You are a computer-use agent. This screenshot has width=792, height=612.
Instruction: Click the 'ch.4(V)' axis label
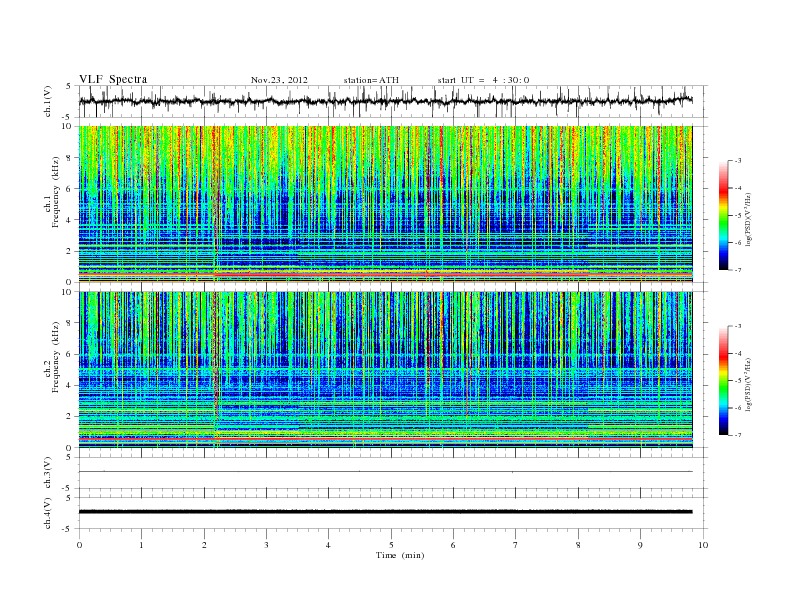click(47, 513)
